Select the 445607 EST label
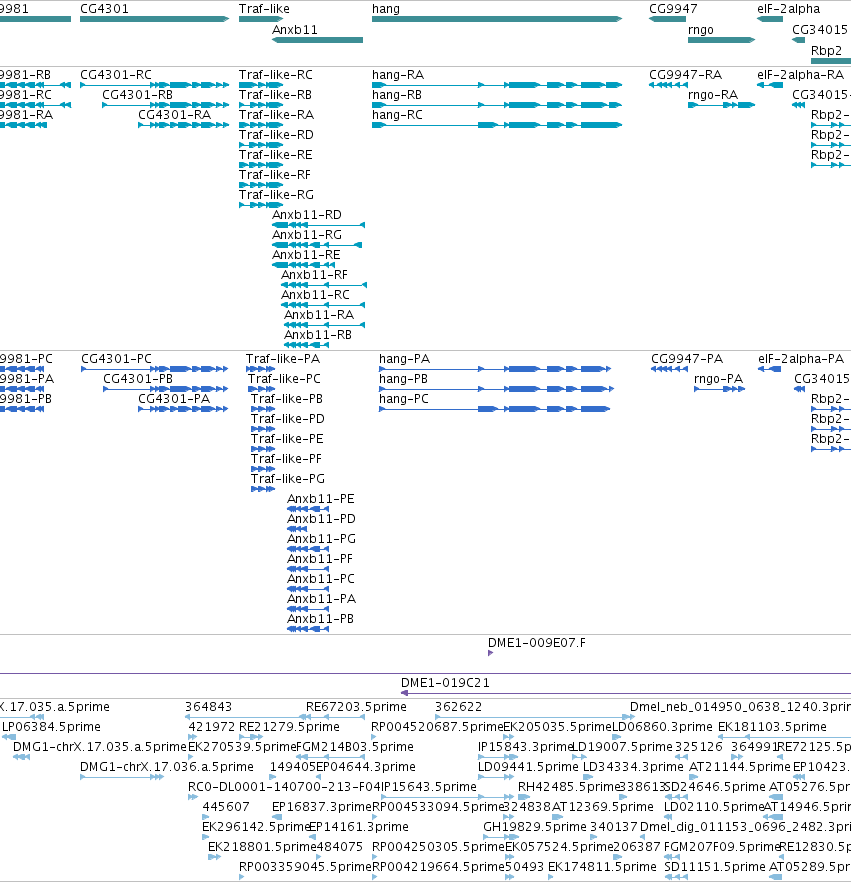The height and width of the screenshot is (882, 851). click(226, 807)
